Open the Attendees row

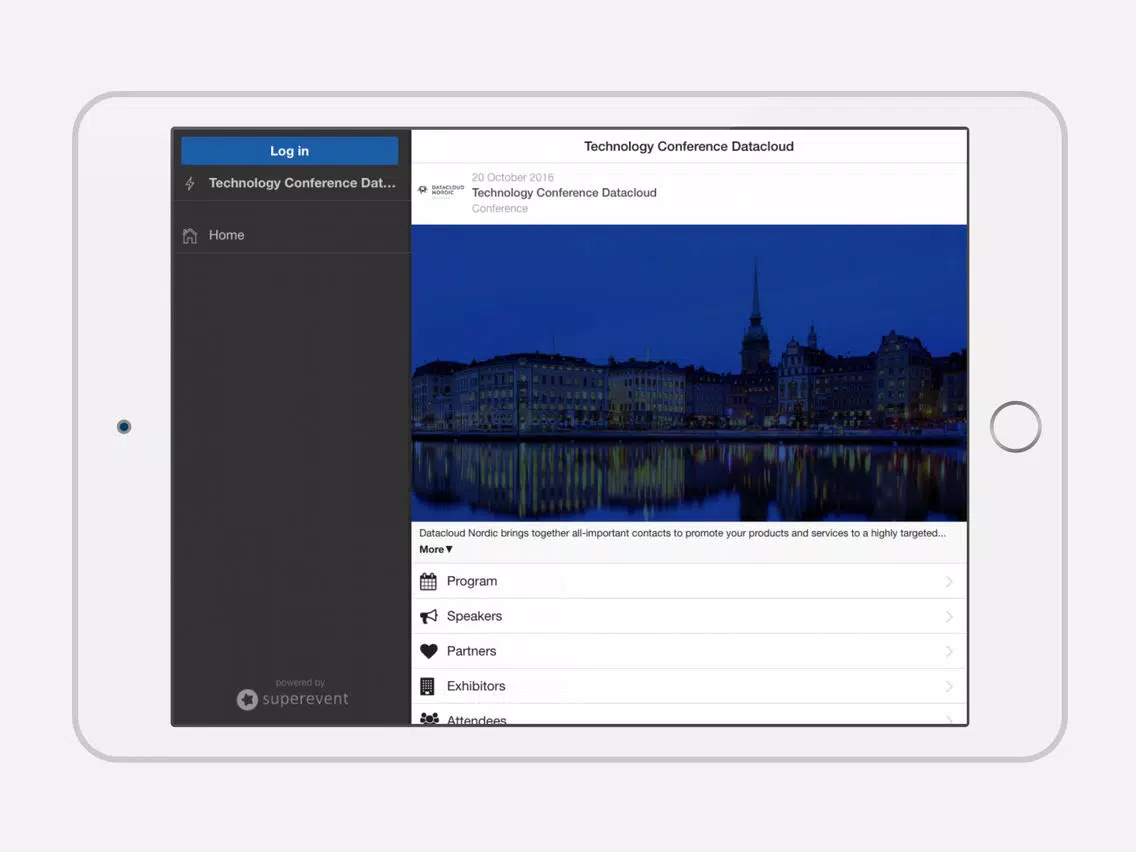pos(689,714)
